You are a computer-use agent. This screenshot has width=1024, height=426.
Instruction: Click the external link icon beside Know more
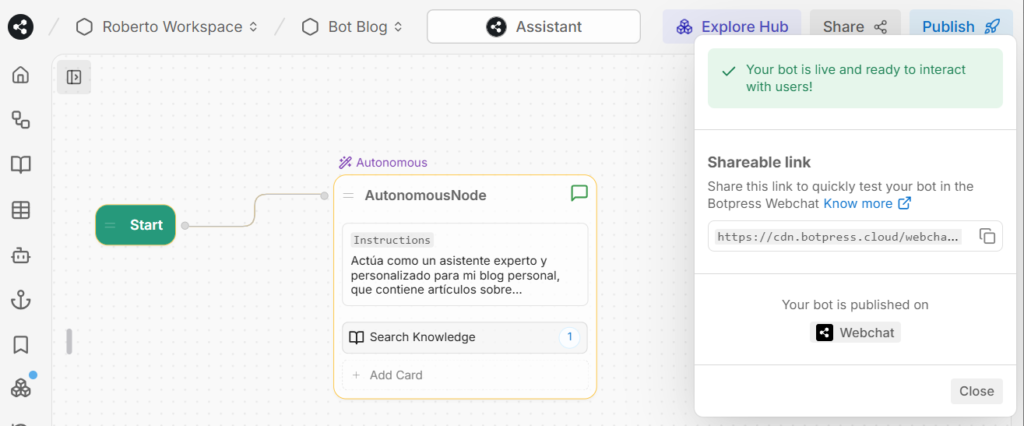tap(904, 203)
